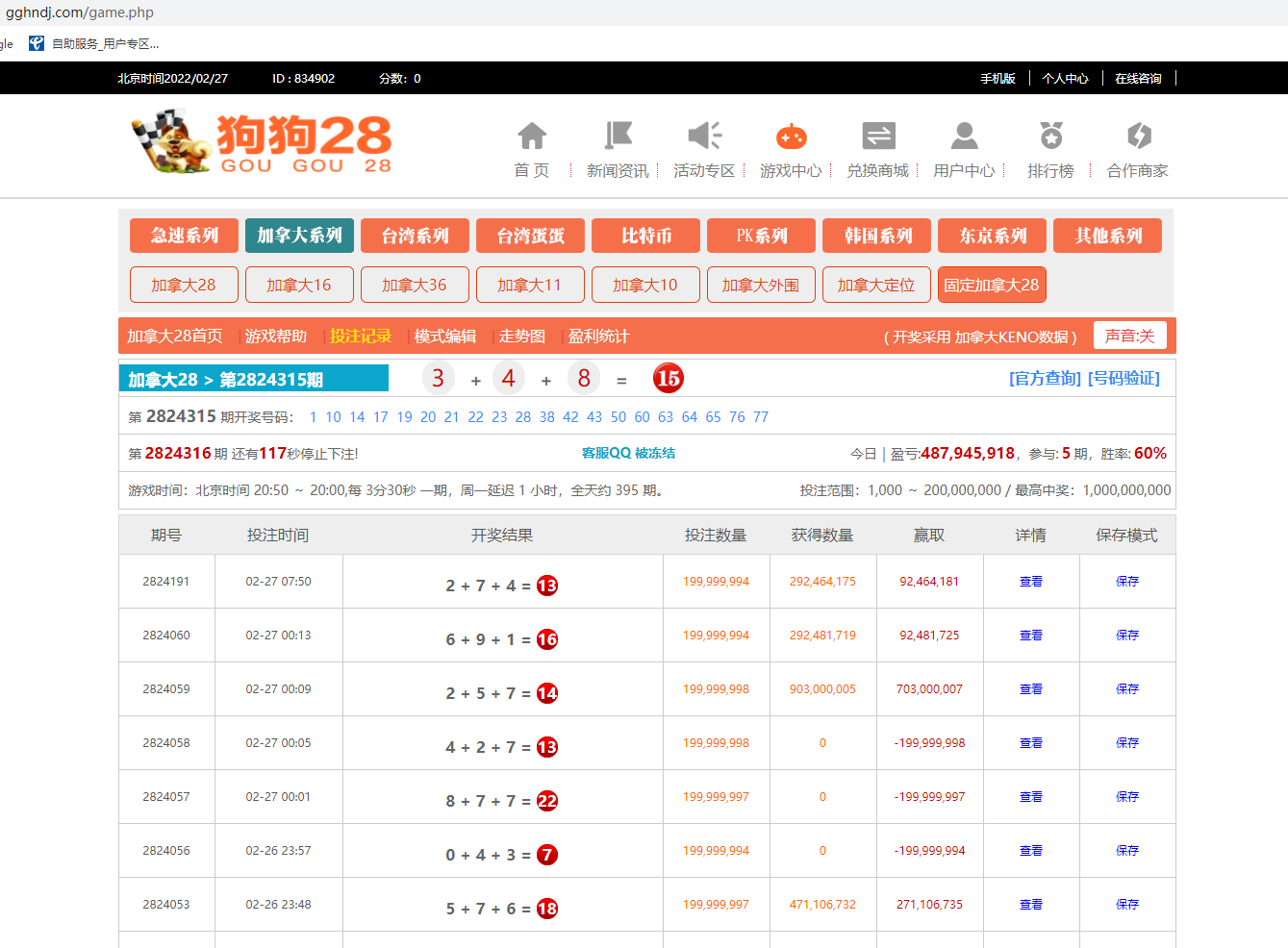The height and width of the screenshot is (948, 1288).
Task: Open the 游戏中心 gamepad icon
Action: [x=791, y=137]
